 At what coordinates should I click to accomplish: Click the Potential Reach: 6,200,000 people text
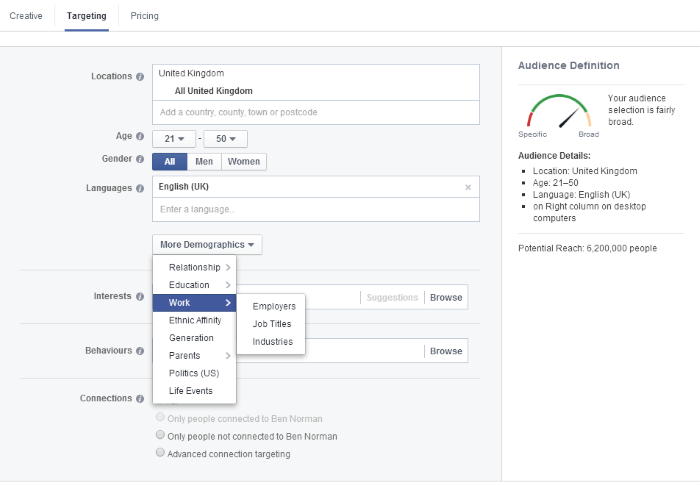588,249
